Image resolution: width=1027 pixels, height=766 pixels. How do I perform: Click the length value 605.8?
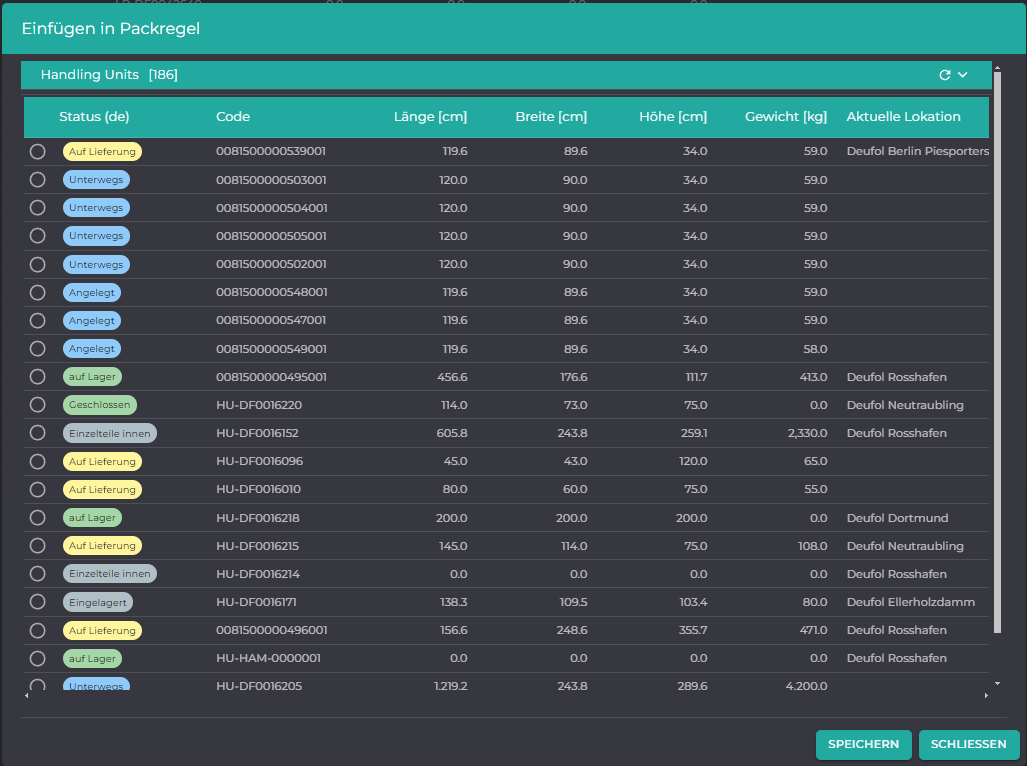(452, 433)
